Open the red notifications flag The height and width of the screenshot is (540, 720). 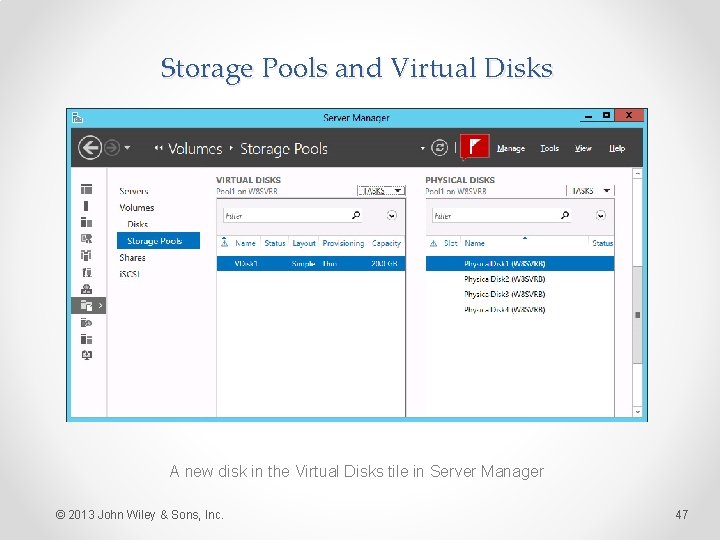[x=475, y=147]
